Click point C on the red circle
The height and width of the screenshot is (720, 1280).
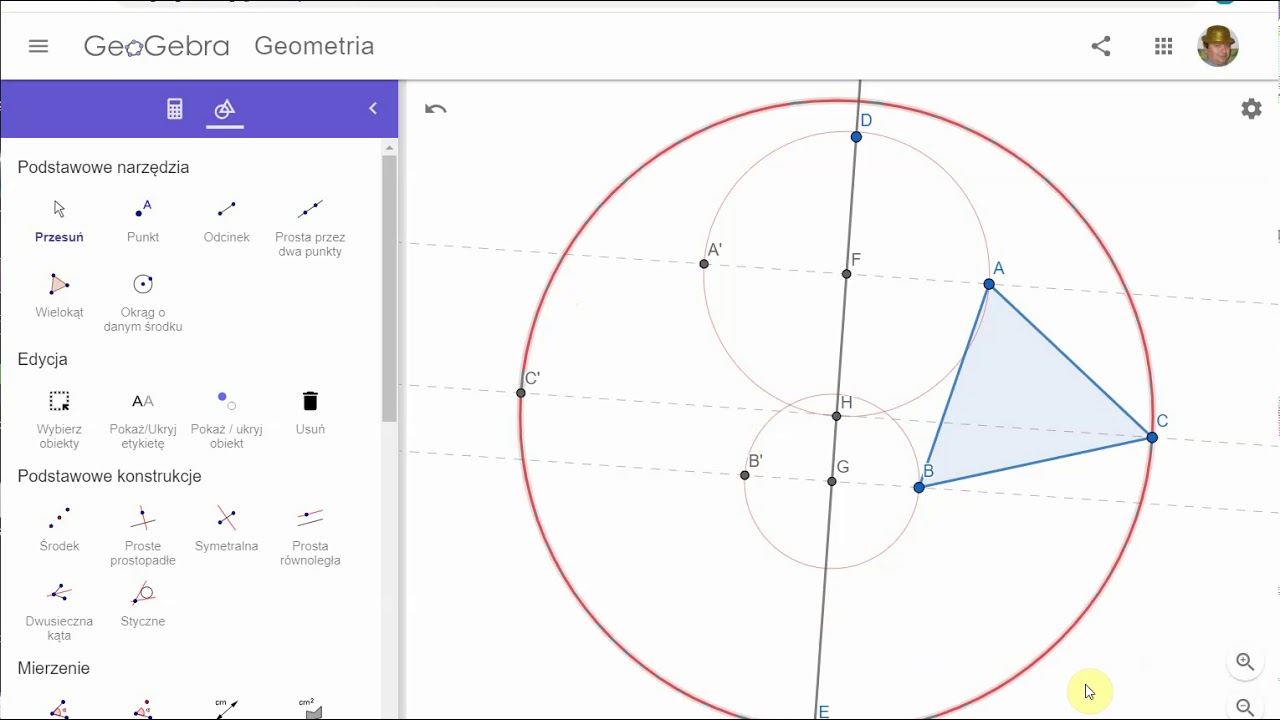tap(1152, 438)
